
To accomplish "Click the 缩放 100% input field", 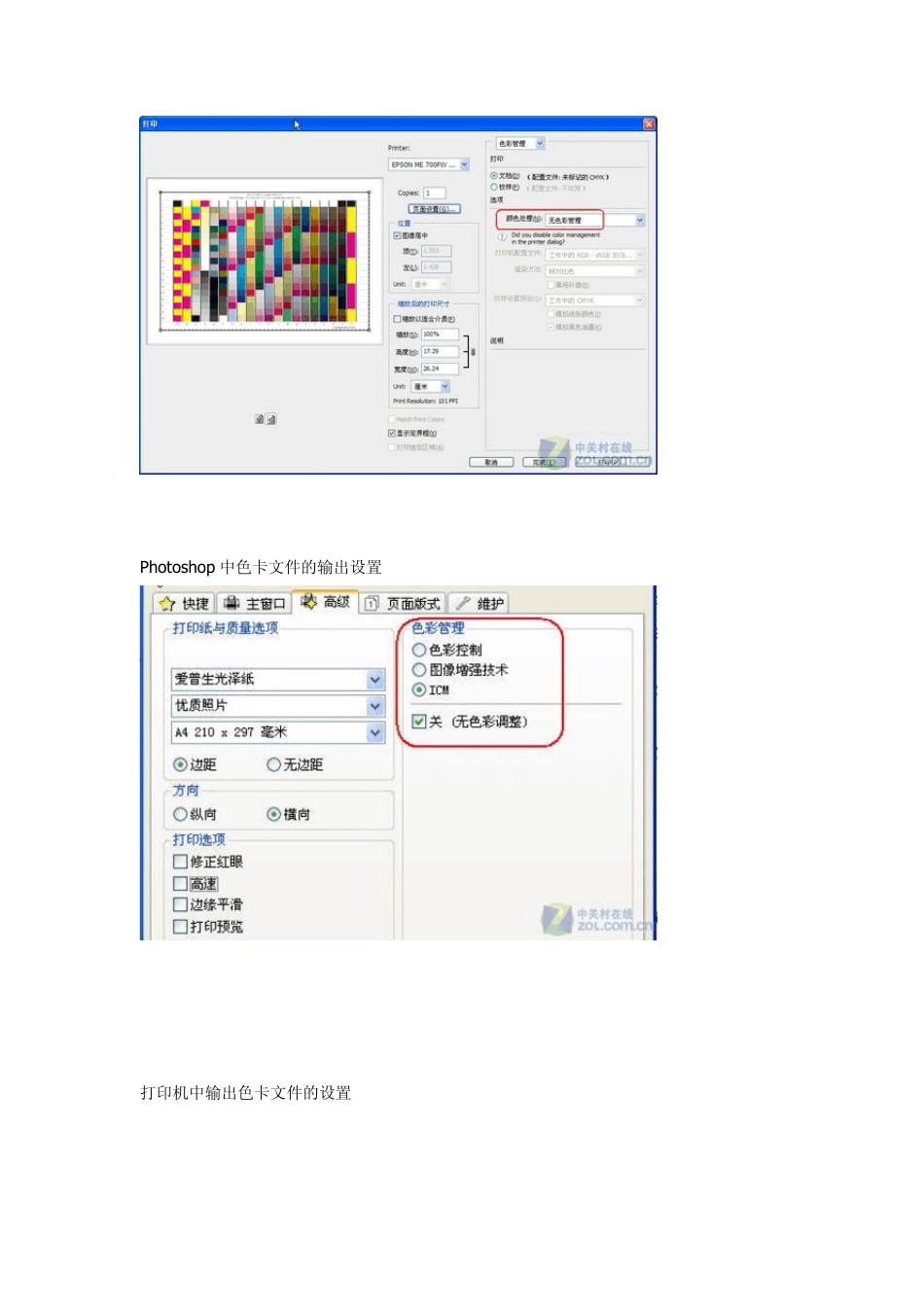I will 440,335.
